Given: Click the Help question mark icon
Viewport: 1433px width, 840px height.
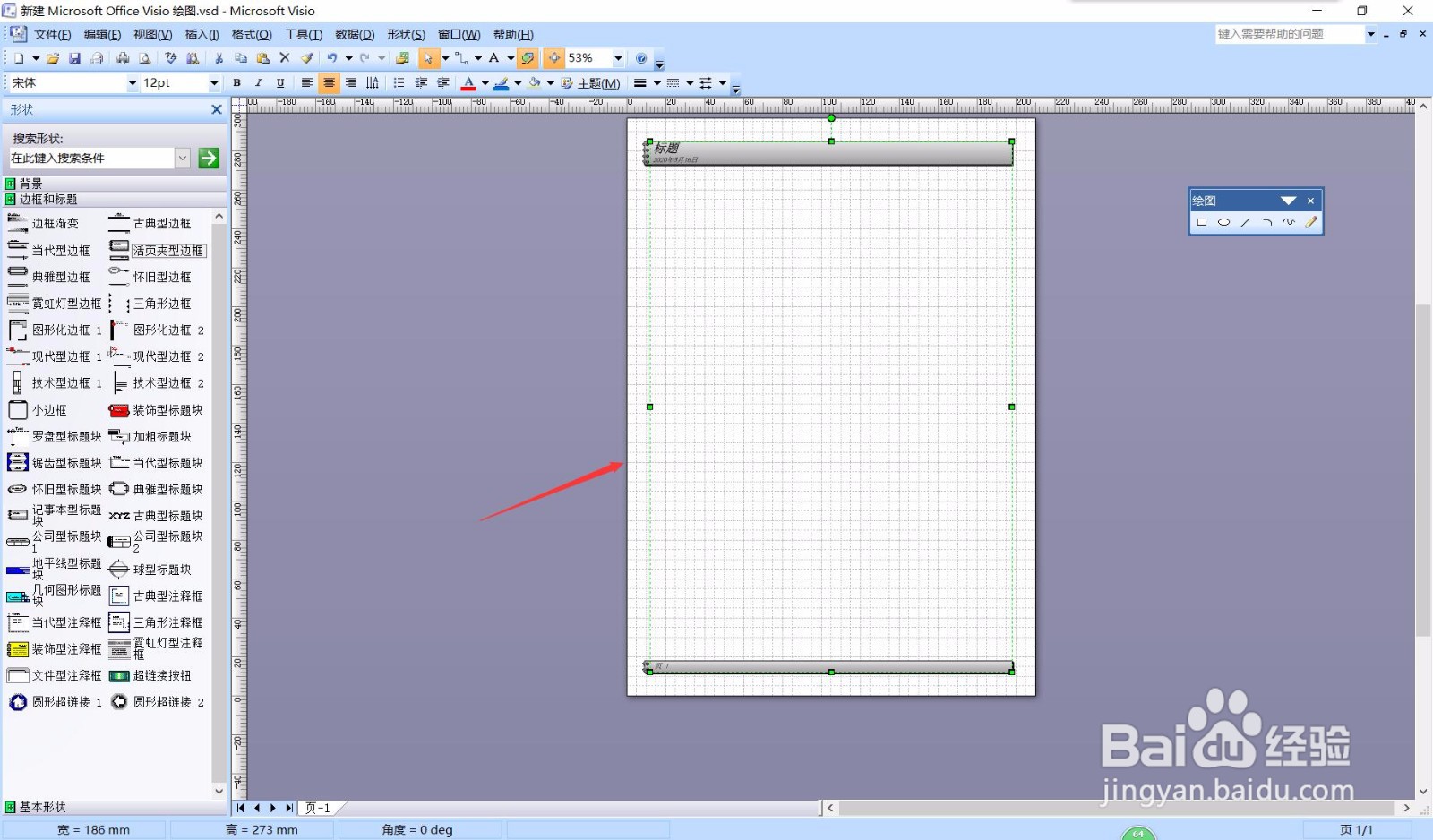Looking at the screenshot, I should [x=641, y=58].
